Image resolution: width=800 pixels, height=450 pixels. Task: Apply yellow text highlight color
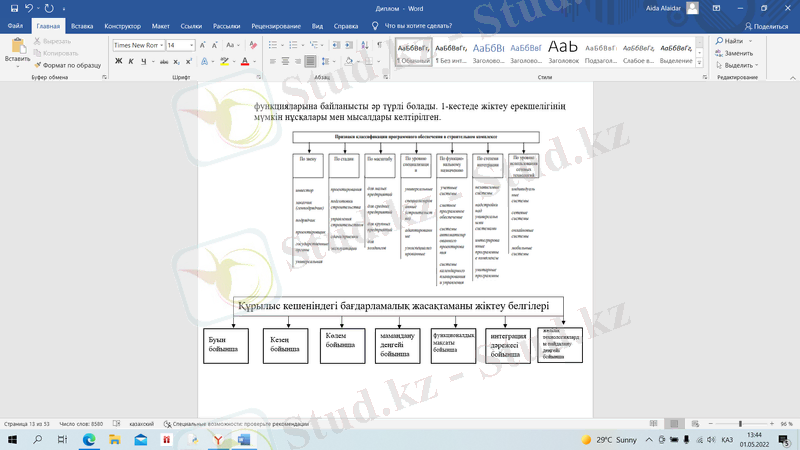[x=224, y=61]
